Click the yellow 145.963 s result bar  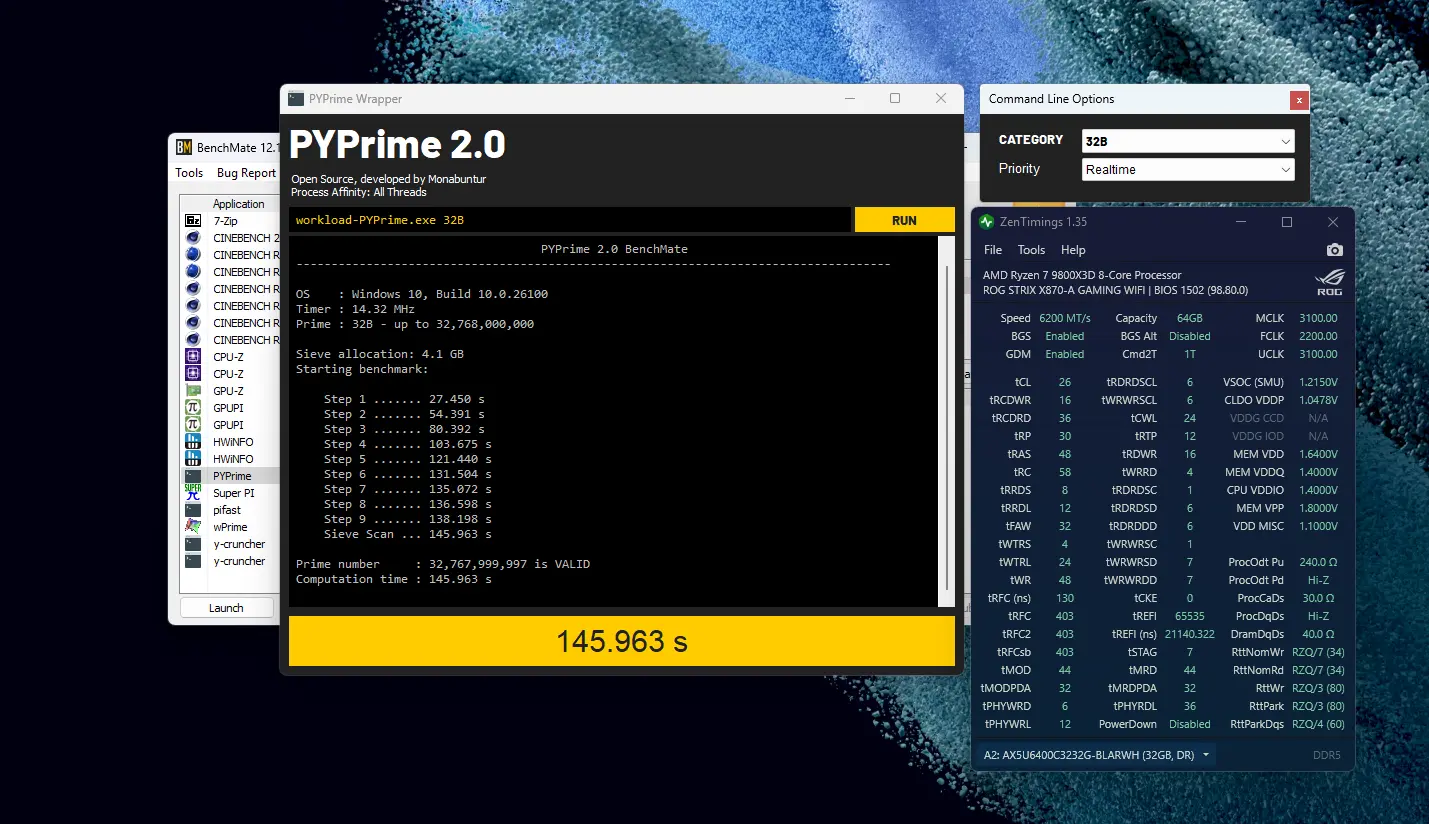pyautogui.click(x=622, y=641)
